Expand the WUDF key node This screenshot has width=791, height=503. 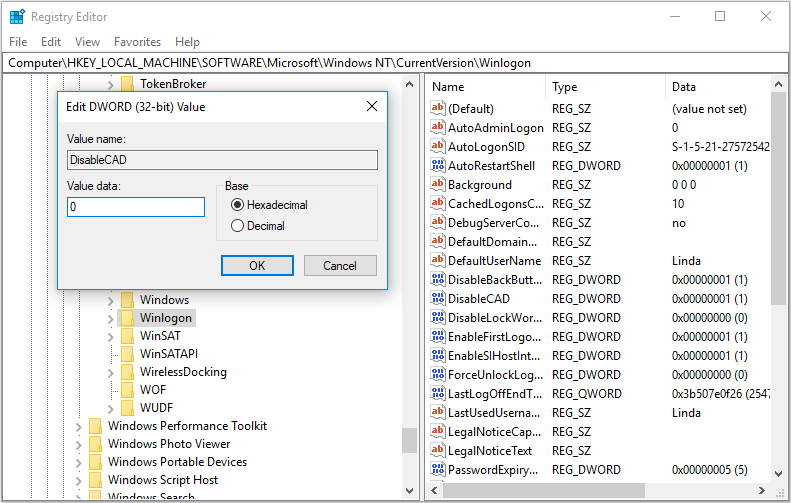(110, 409)
